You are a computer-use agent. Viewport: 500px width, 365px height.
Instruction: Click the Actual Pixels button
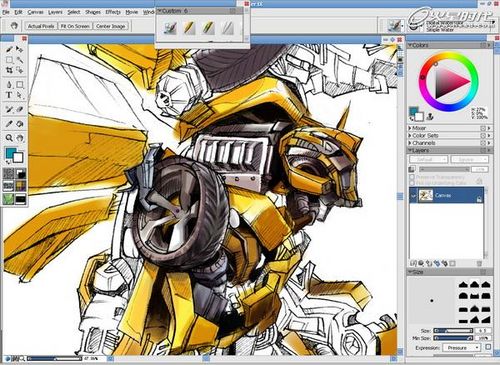click(x=41, y=26)
